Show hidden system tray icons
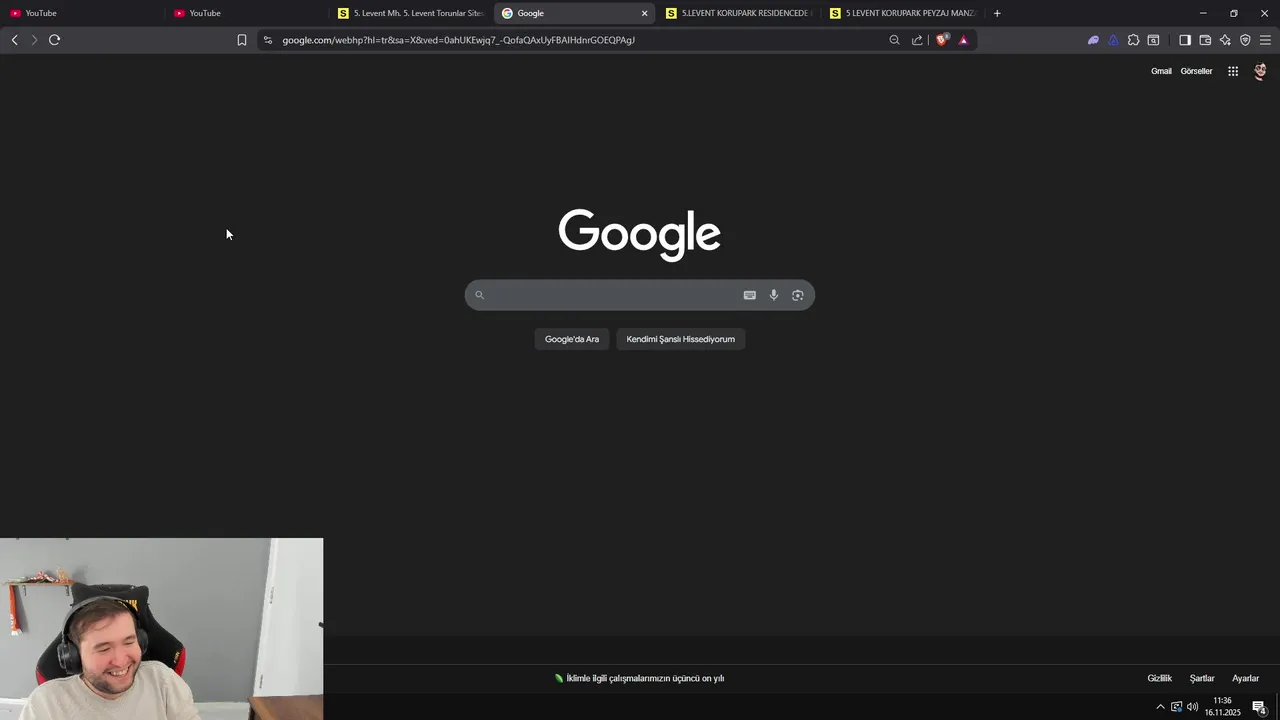 1160,707
